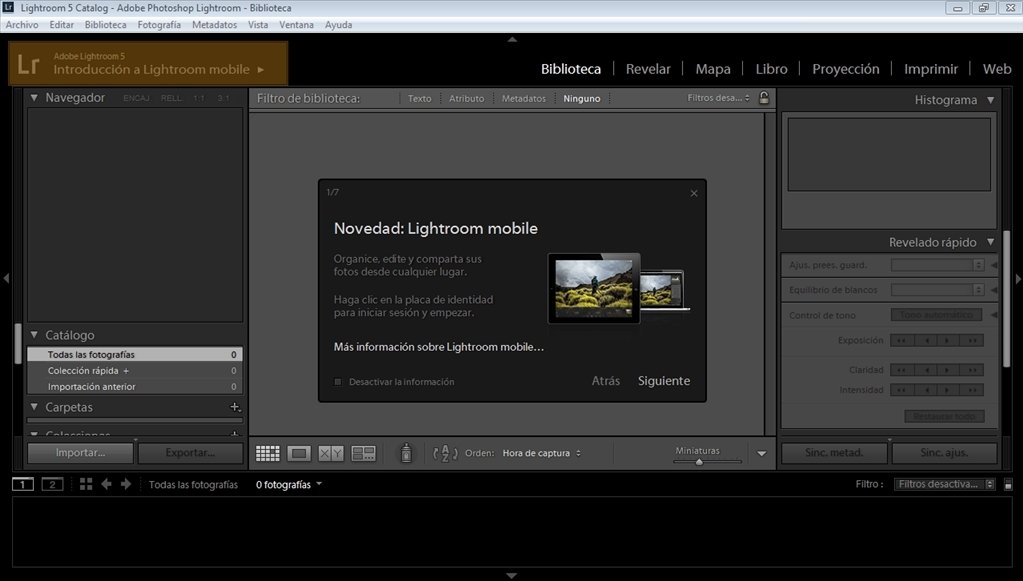This screenshot has width=1023, height=581.
Task: Switch to Revelar module
Action: (x=648, y=69)
